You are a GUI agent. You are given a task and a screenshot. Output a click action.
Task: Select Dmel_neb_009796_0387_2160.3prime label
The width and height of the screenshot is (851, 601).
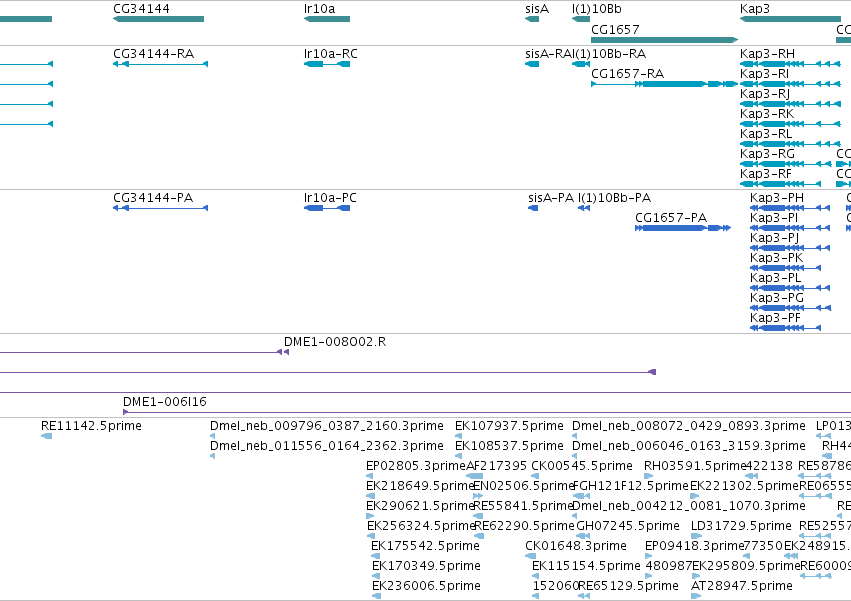pos(327,426)
